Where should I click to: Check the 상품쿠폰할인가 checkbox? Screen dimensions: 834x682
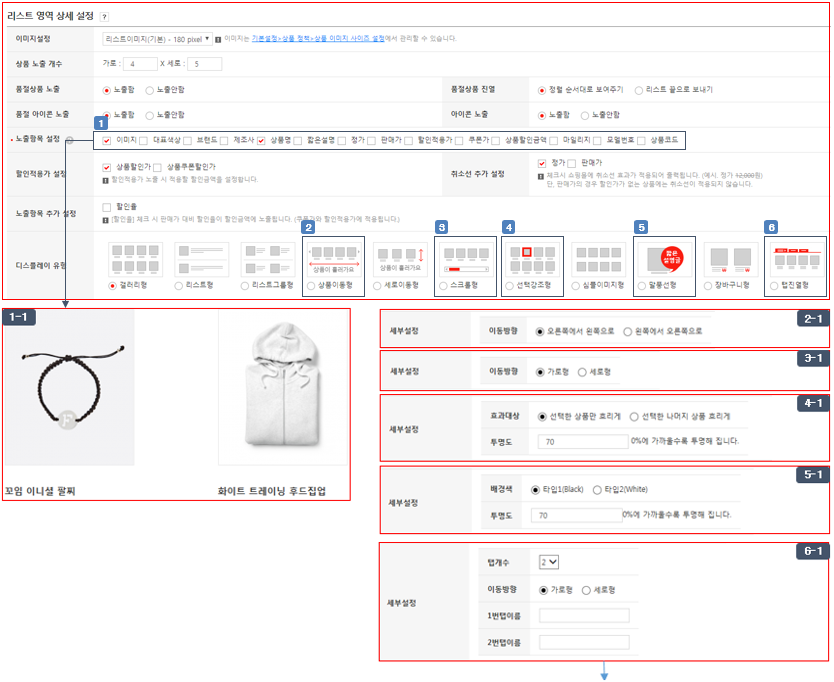pos(160,166)
